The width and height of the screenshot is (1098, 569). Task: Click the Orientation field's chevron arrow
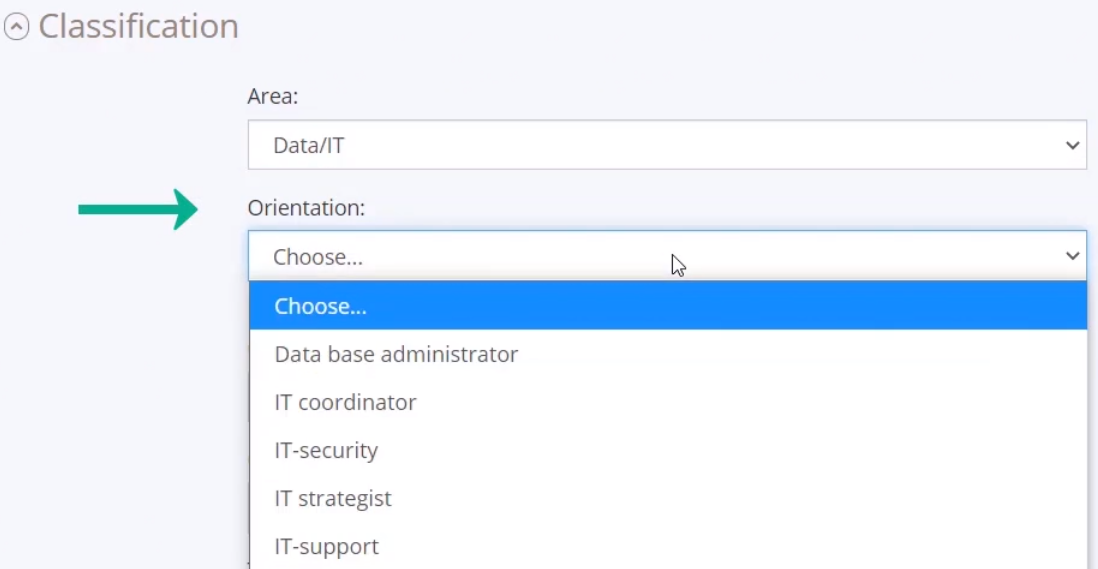pos(1072,256)
